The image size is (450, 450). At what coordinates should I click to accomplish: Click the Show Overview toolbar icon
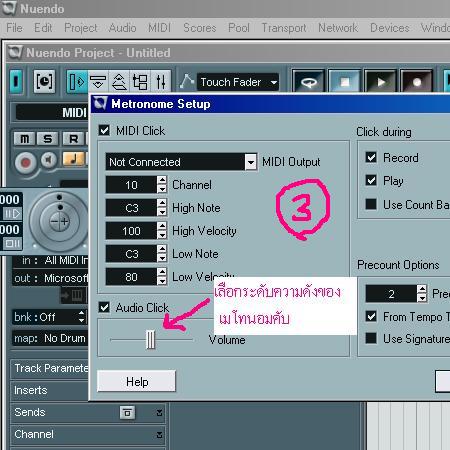click(98, 81)
